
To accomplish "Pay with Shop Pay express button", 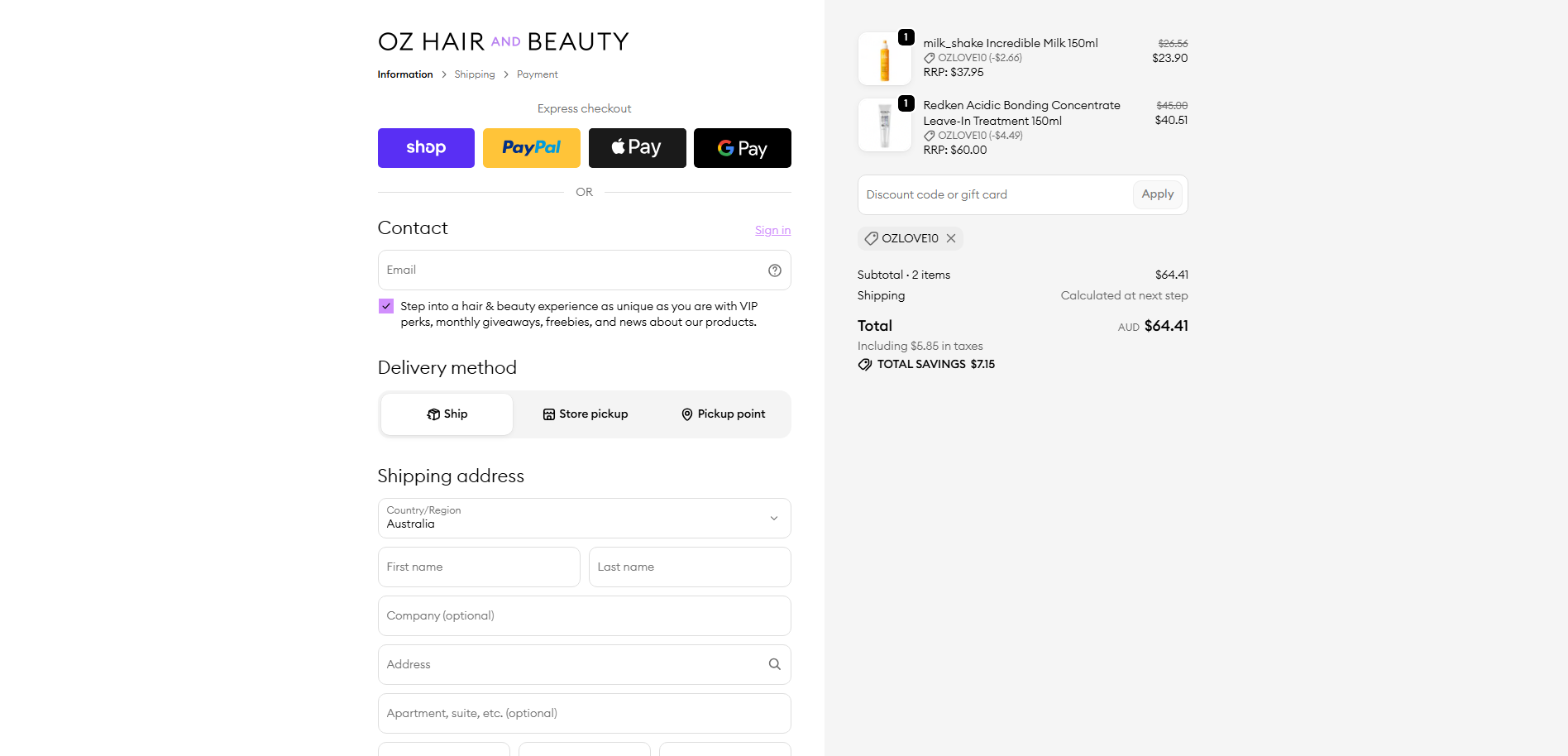I will (x=426, y=148).
